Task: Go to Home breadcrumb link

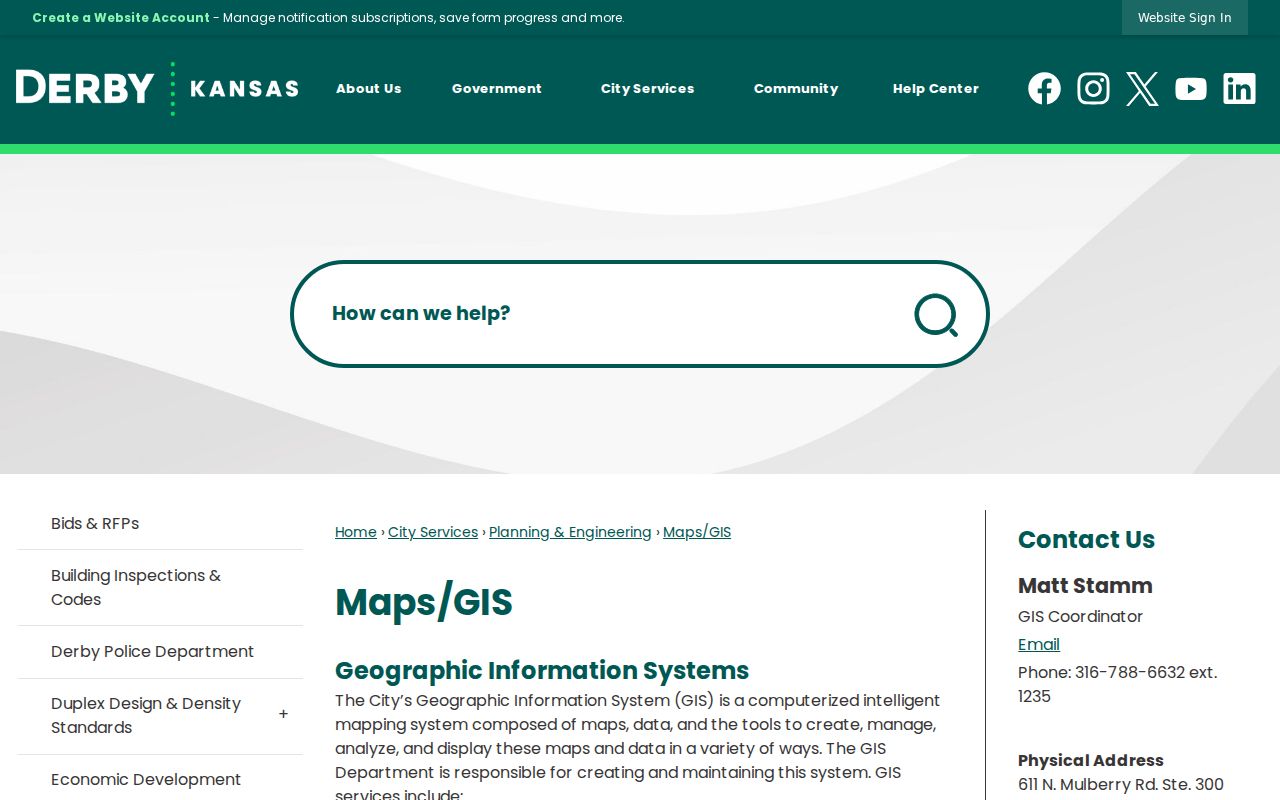Action: pyautogui.click(x=356, y=532)
